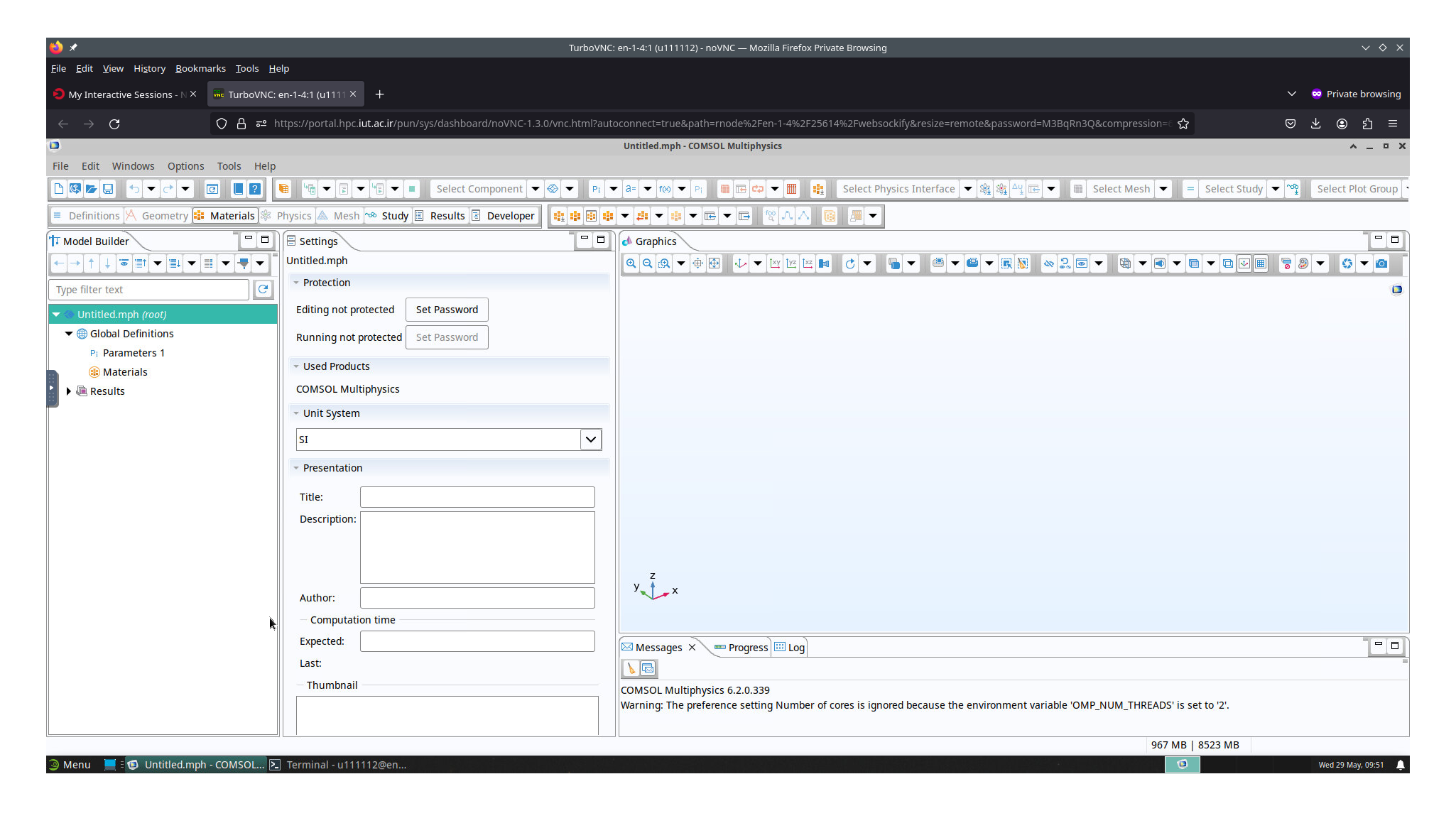Viewport: 1456px width, 828px height.
Task: Reload the Firefox page
Action: pyautogui.click(x=114, y=124)
